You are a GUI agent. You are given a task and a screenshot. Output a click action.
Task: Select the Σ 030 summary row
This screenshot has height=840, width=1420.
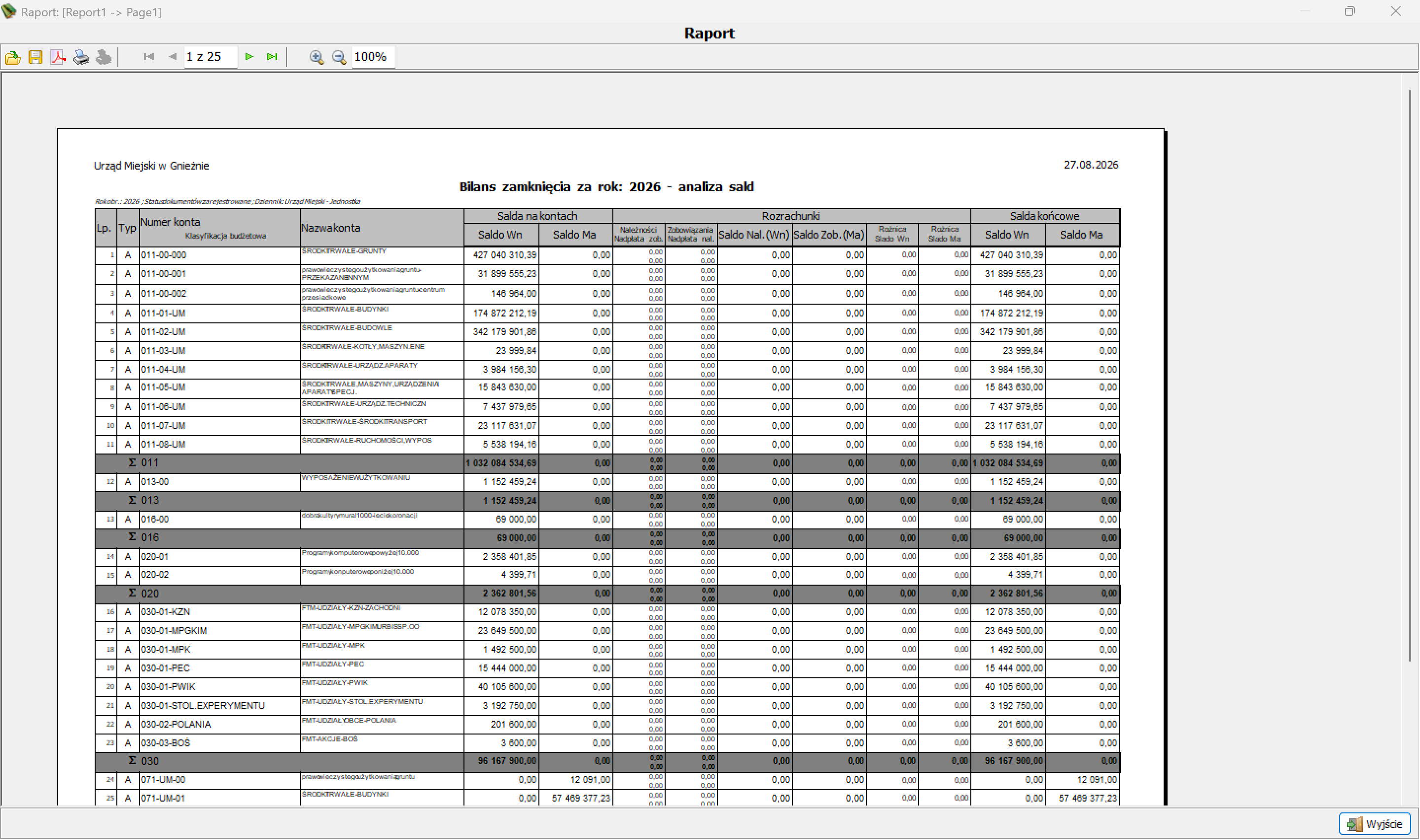(x=607, y=761)
